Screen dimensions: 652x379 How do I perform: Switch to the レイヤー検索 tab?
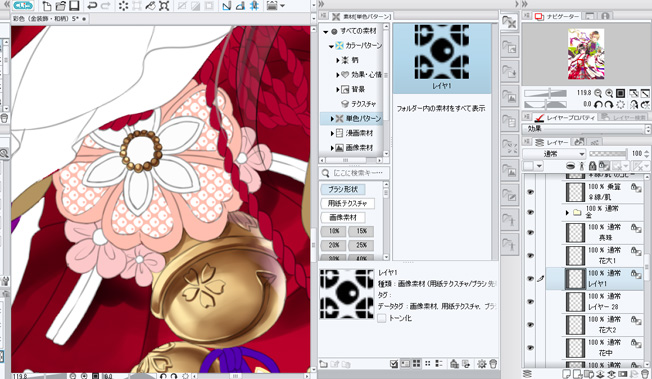[624, 118]
